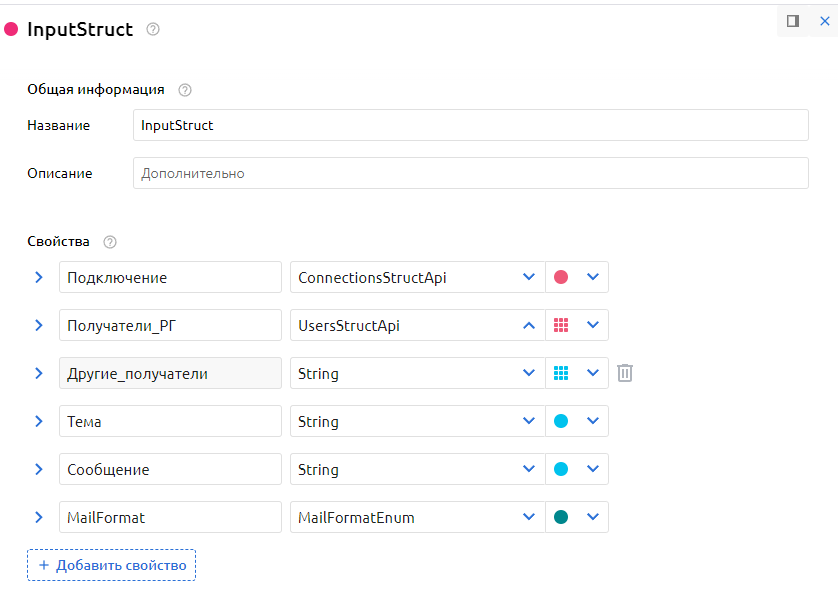Click help icon beside Свойства heading

click(110, 242)
